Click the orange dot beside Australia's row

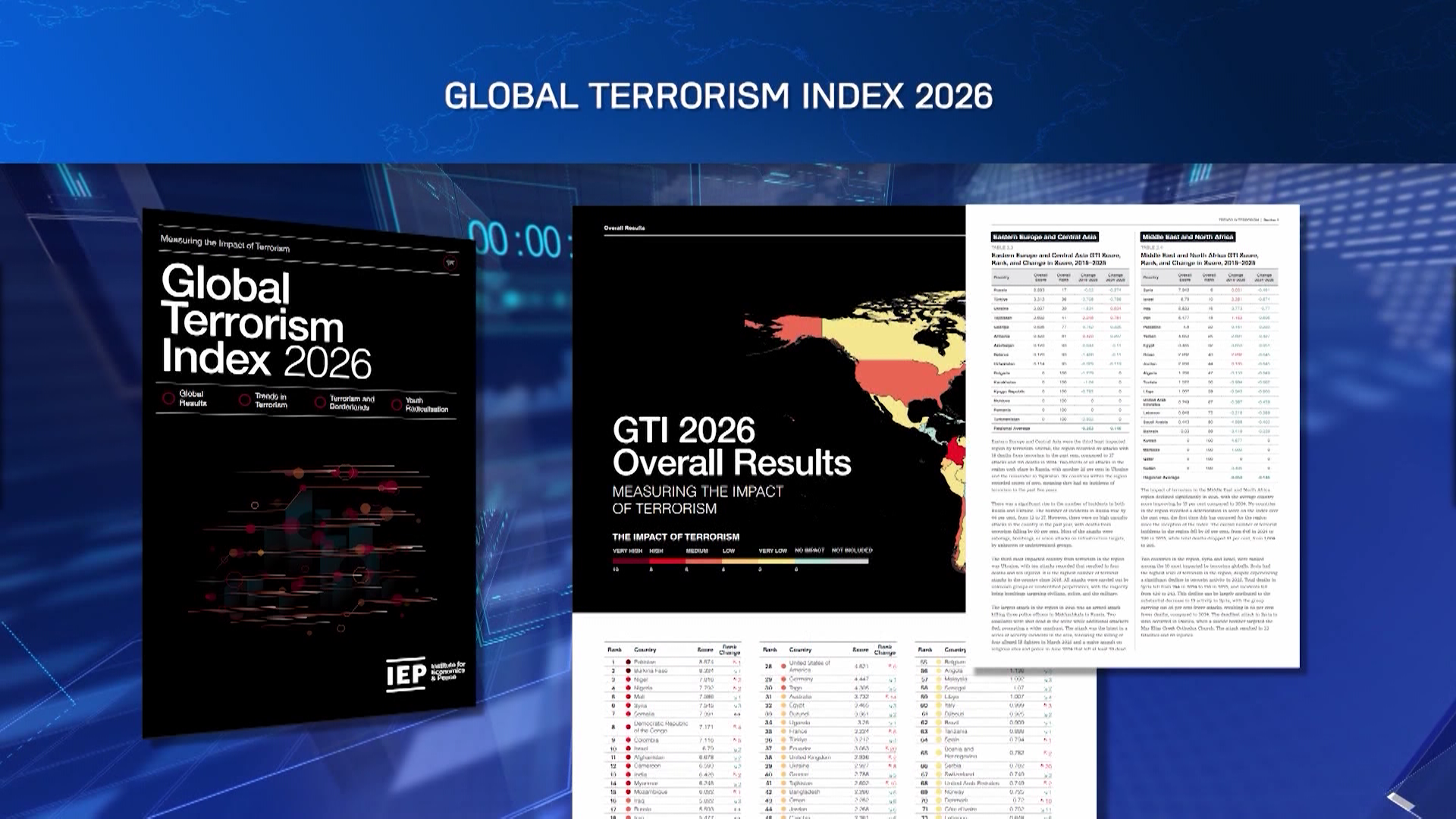click(x=783, y=696)
